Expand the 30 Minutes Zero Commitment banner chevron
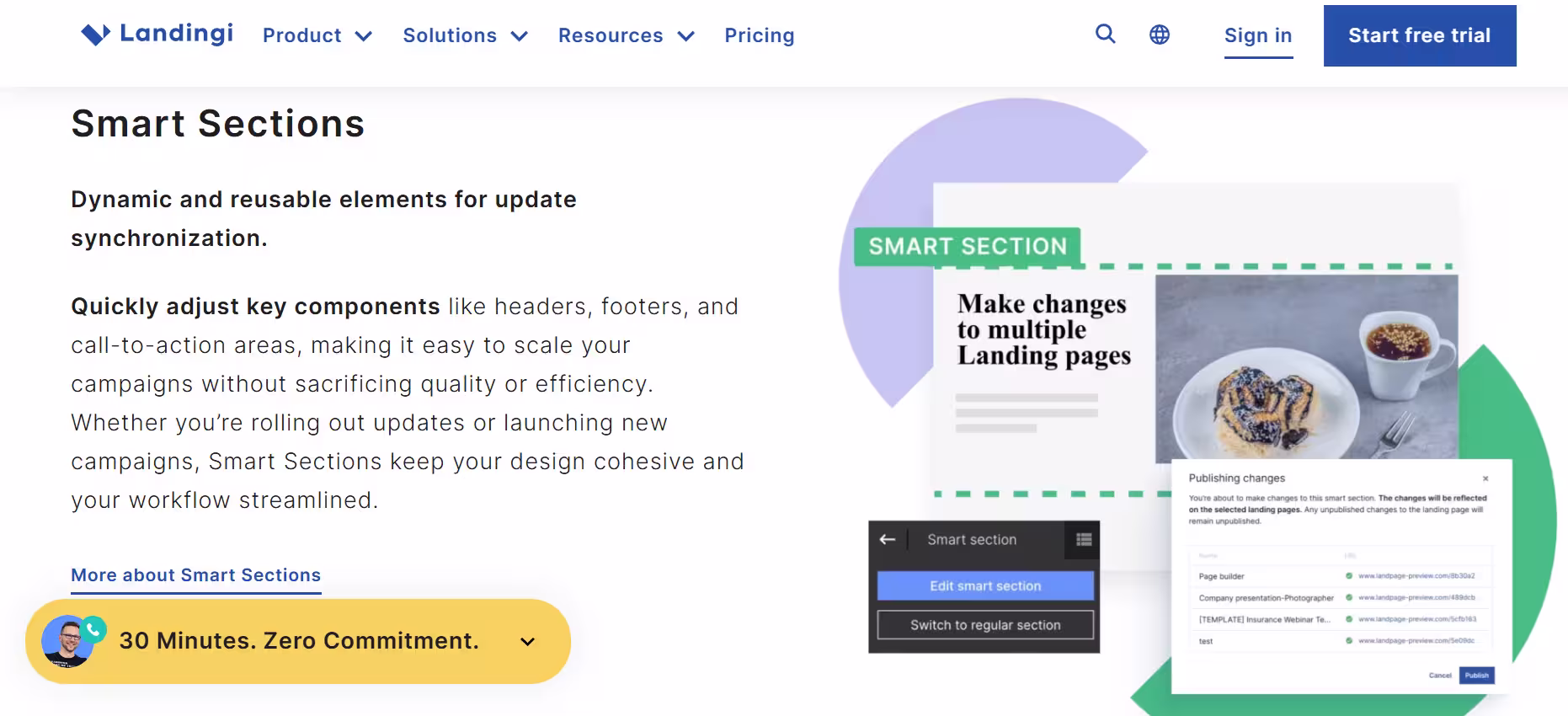 (528, 642)
